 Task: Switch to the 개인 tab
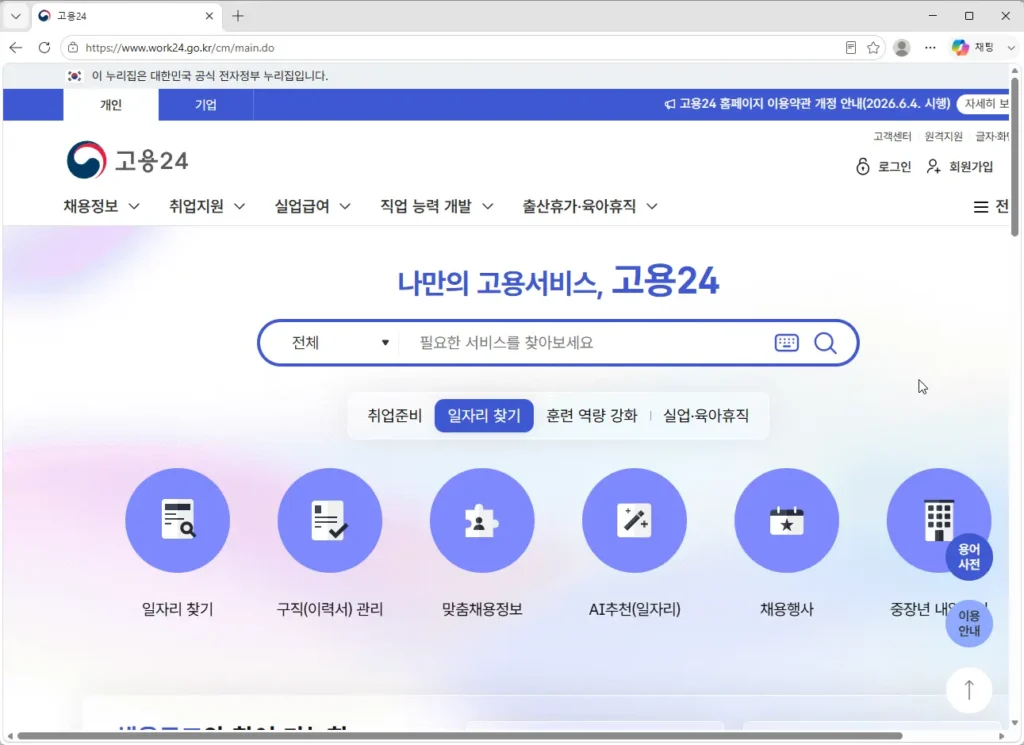coord(111,104)
